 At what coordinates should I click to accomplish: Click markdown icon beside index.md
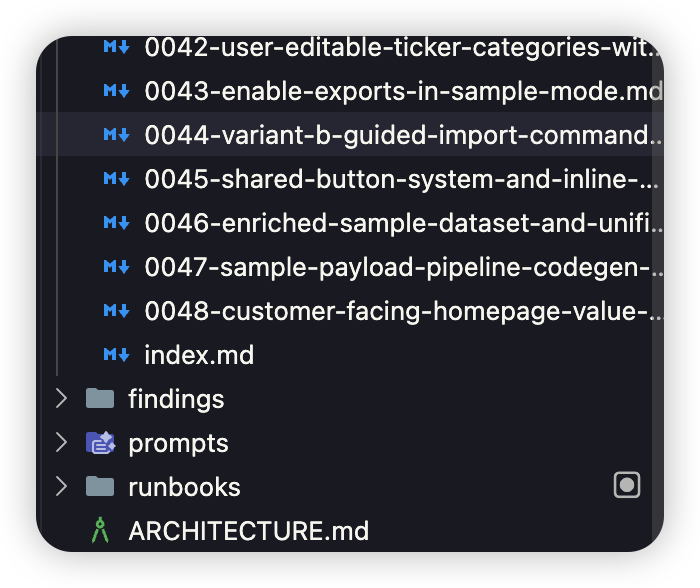(116, 355)
